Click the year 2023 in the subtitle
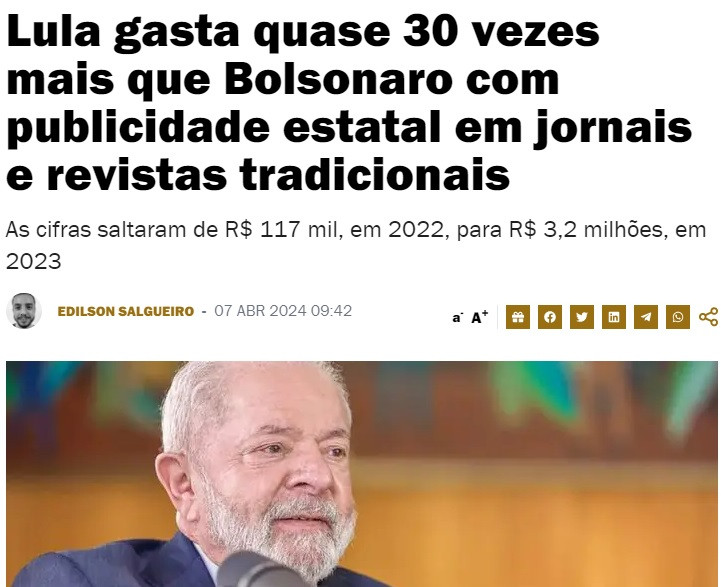 (x=33, y=262)
